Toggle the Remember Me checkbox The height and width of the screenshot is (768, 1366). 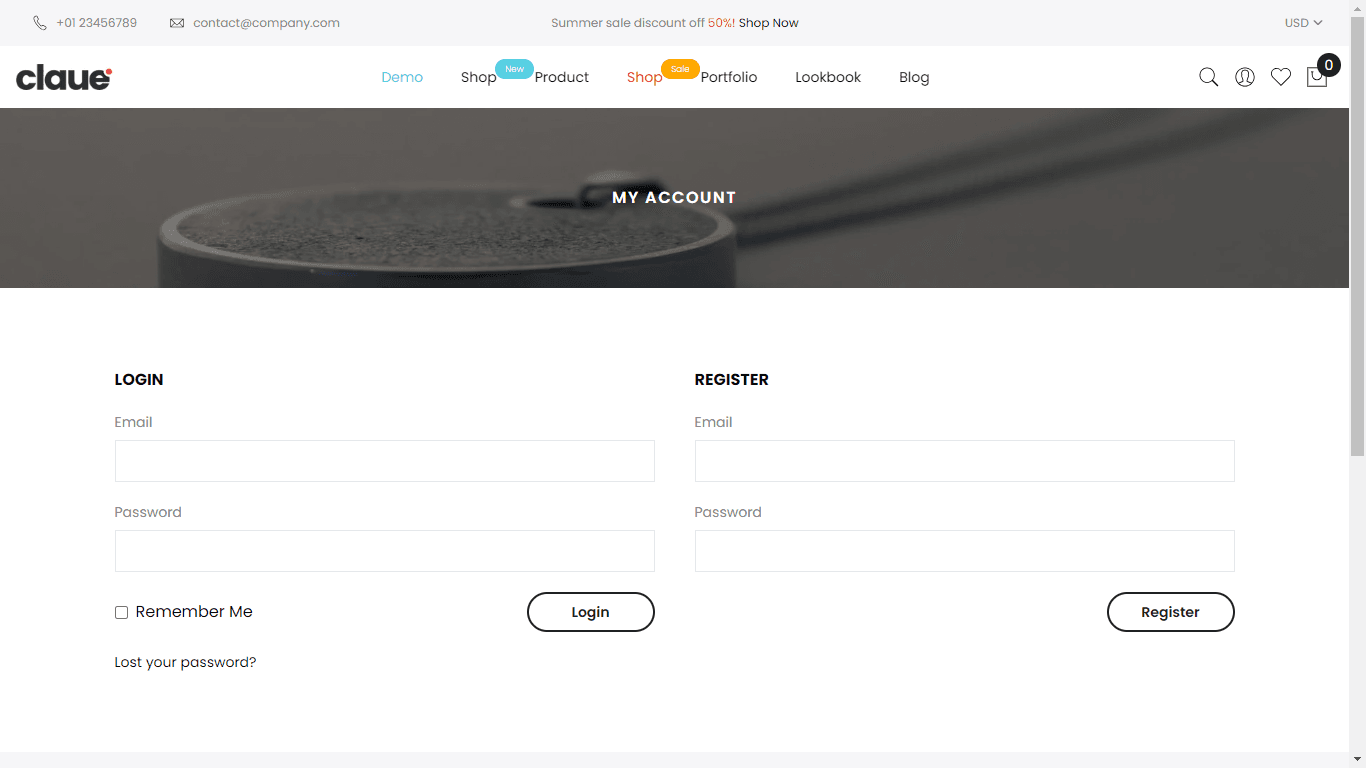point(121,612)
